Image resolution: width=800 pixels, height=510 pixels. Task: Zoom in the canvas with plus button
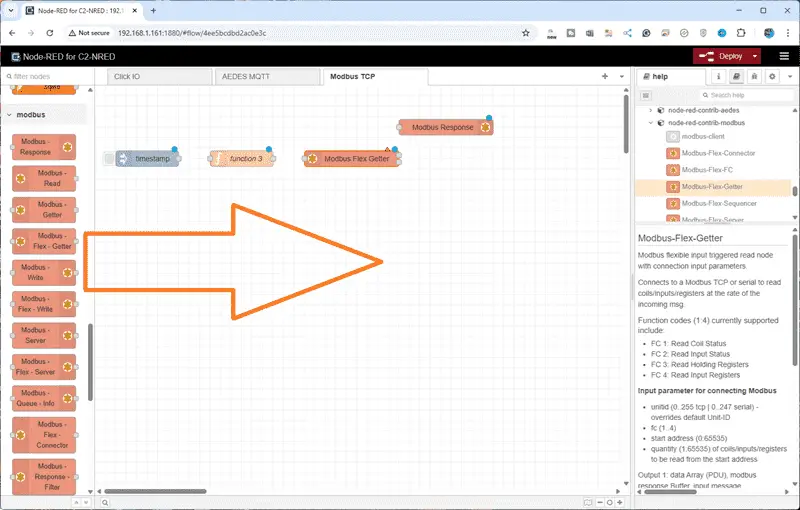(620, 502)
